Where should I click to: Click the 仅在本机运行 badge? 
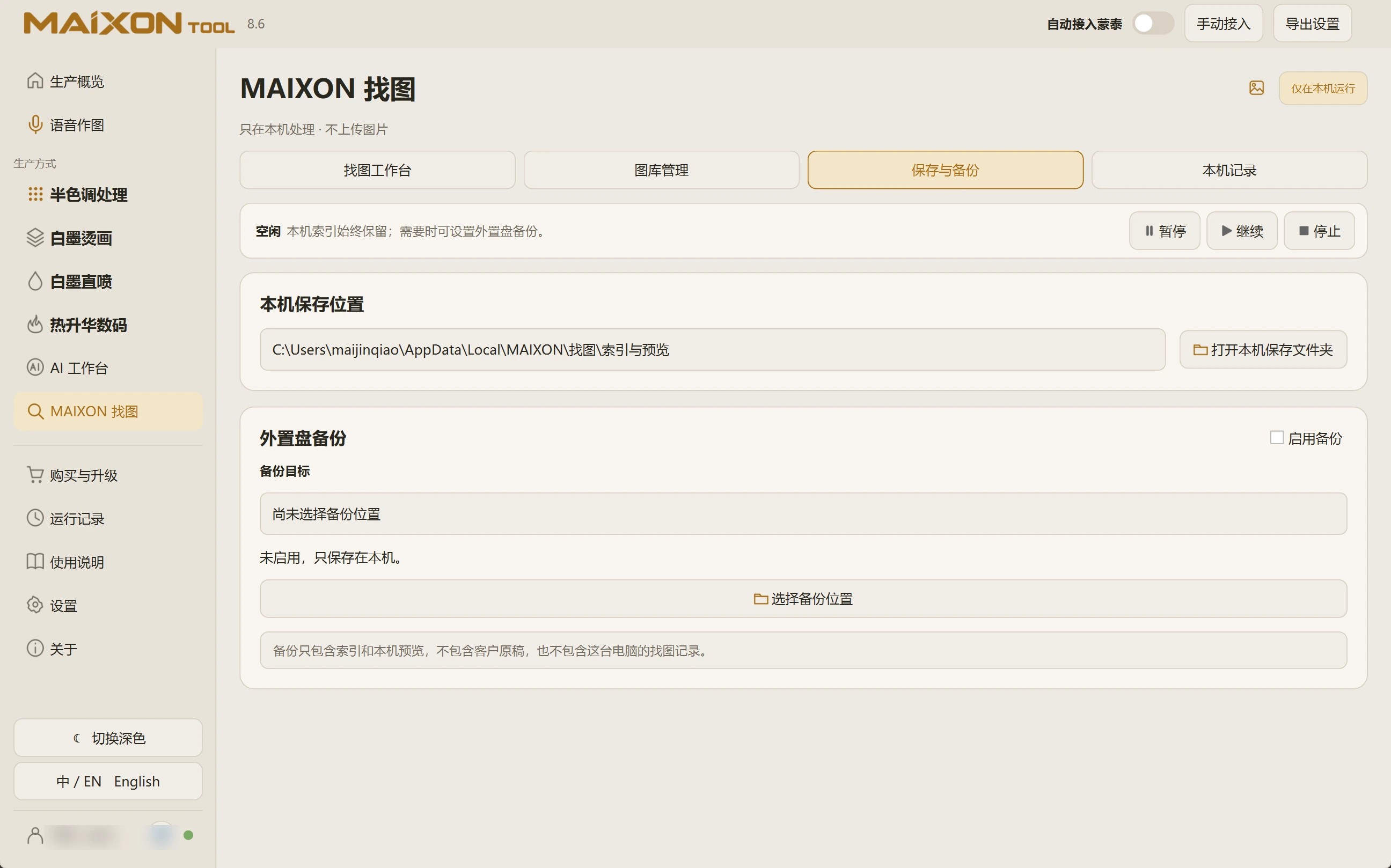[x=1323, y=89]
